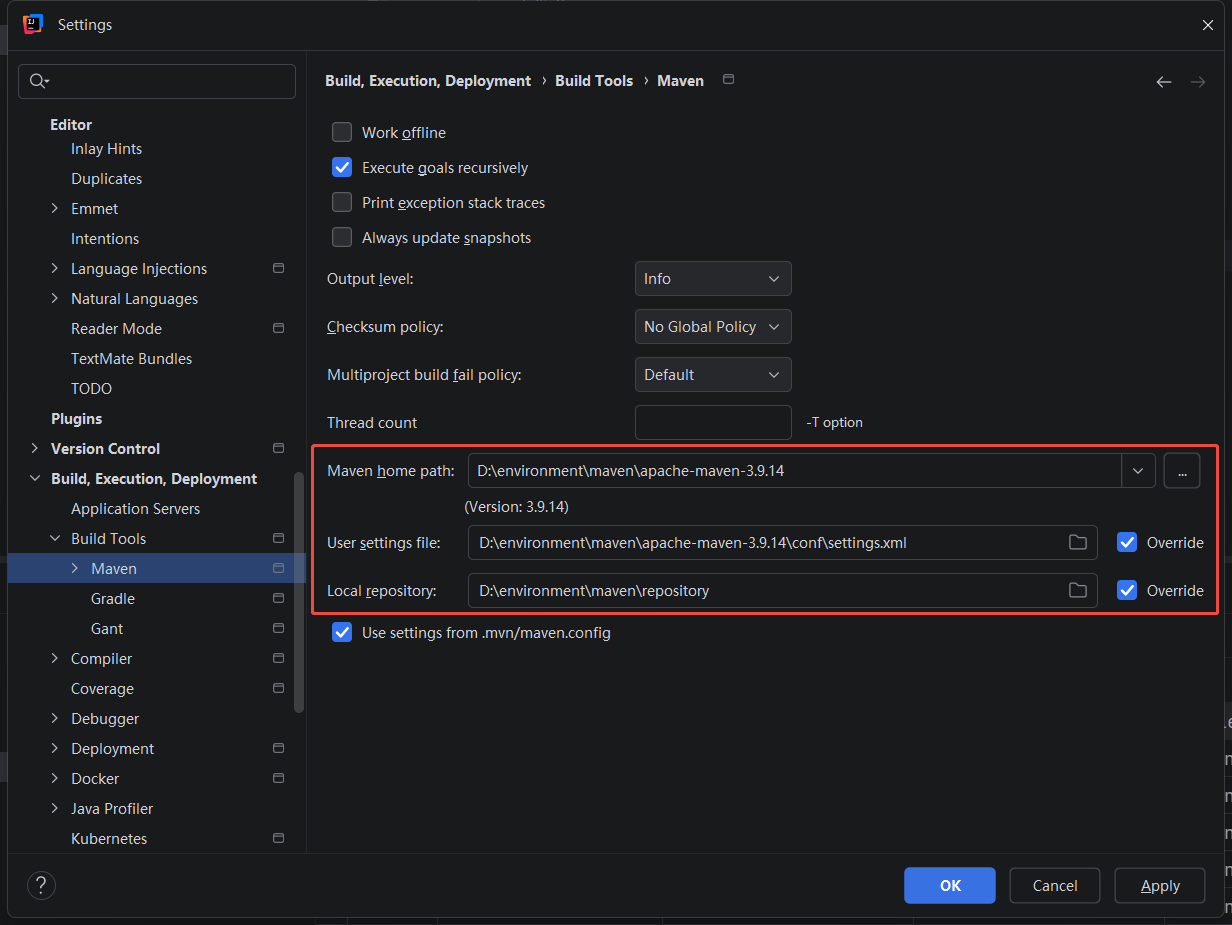Select Duplicates in settings tree
1232x925 pixels.
coord(106,178)
